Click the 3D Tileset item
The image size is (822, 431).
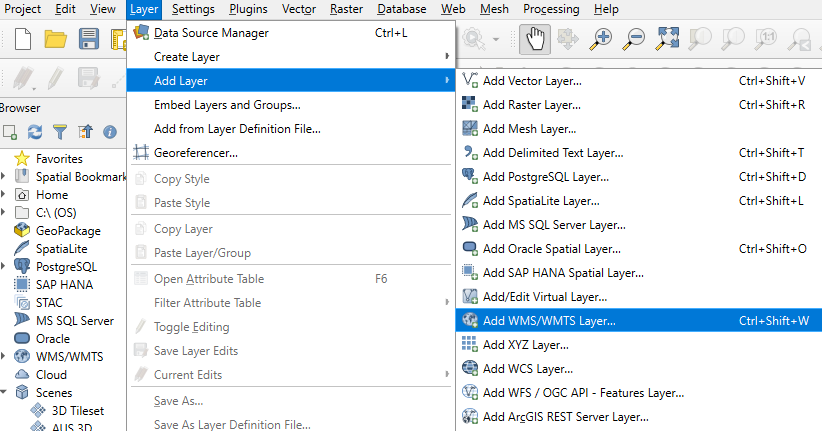click(x=78, y=410)
